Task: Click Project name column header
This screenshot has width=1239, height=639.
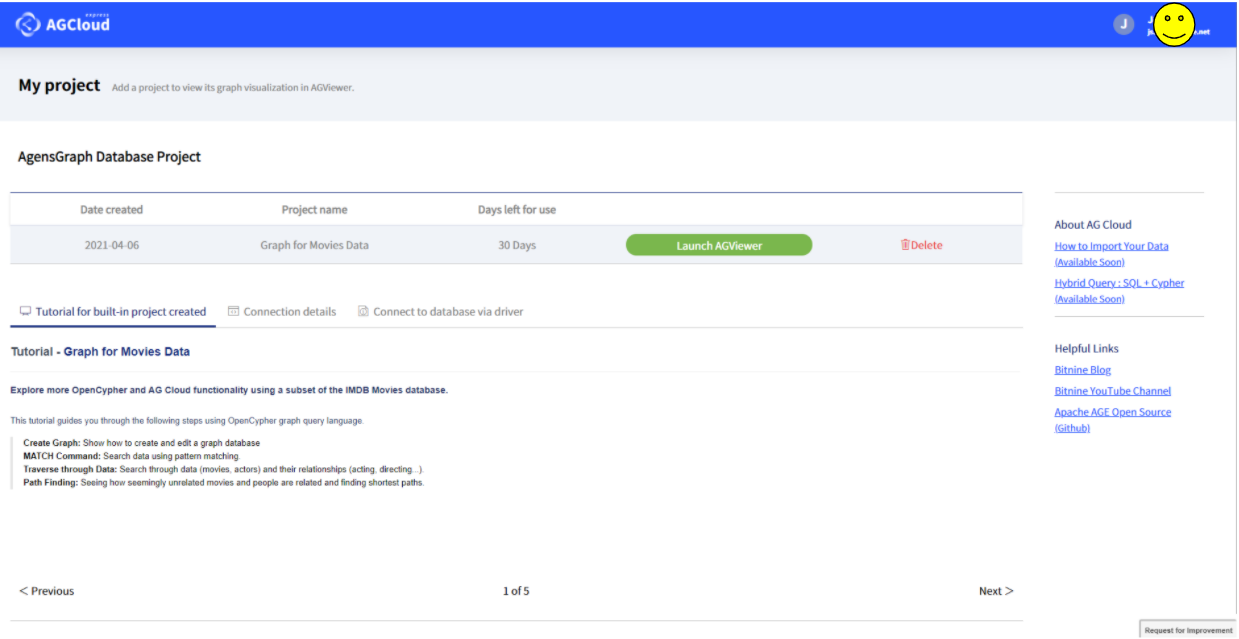Action: [x=314, y=210]
